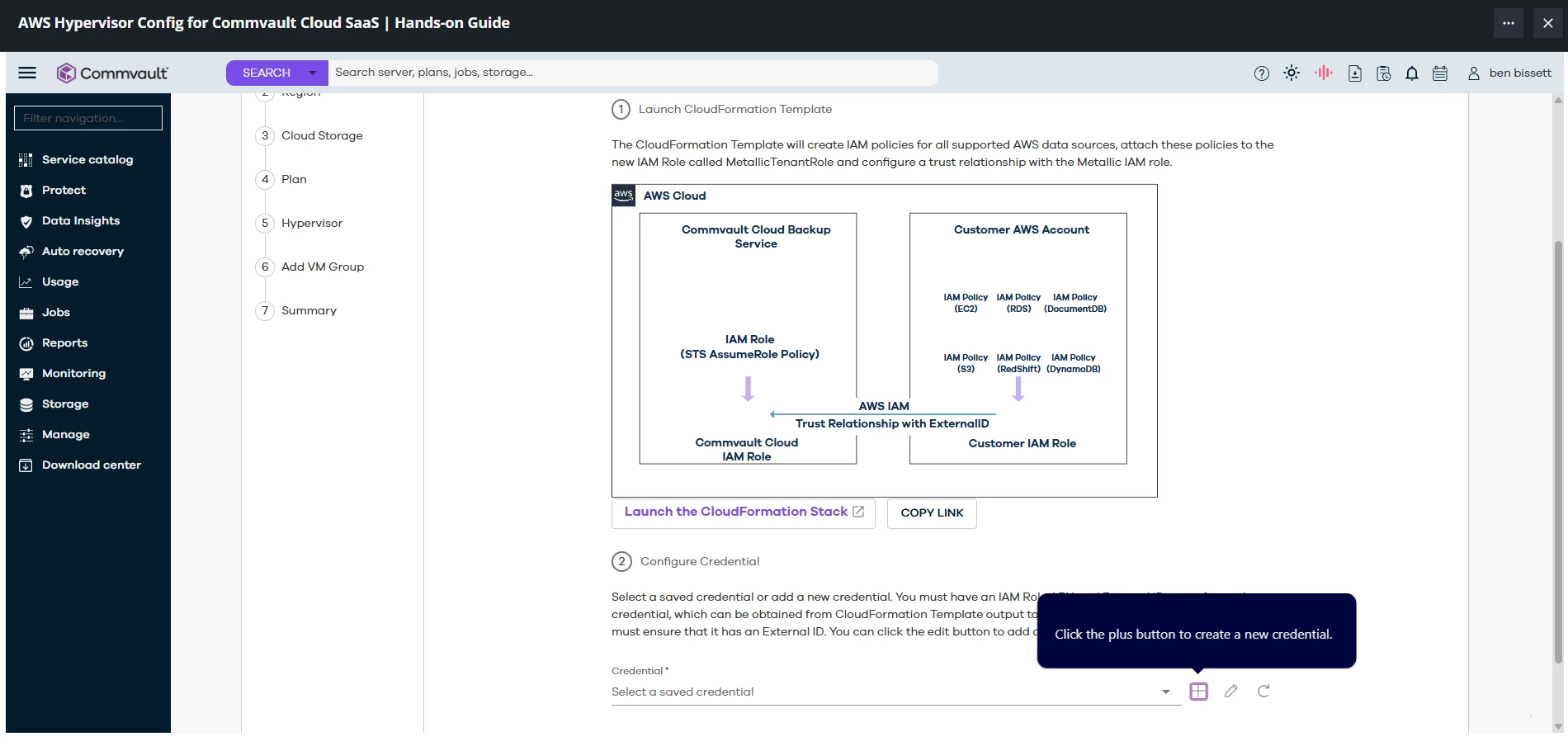Open the hamburger navigation menu
This screenshot has width=1568, height=746.
pyautogui.click(x=27, y=73)
